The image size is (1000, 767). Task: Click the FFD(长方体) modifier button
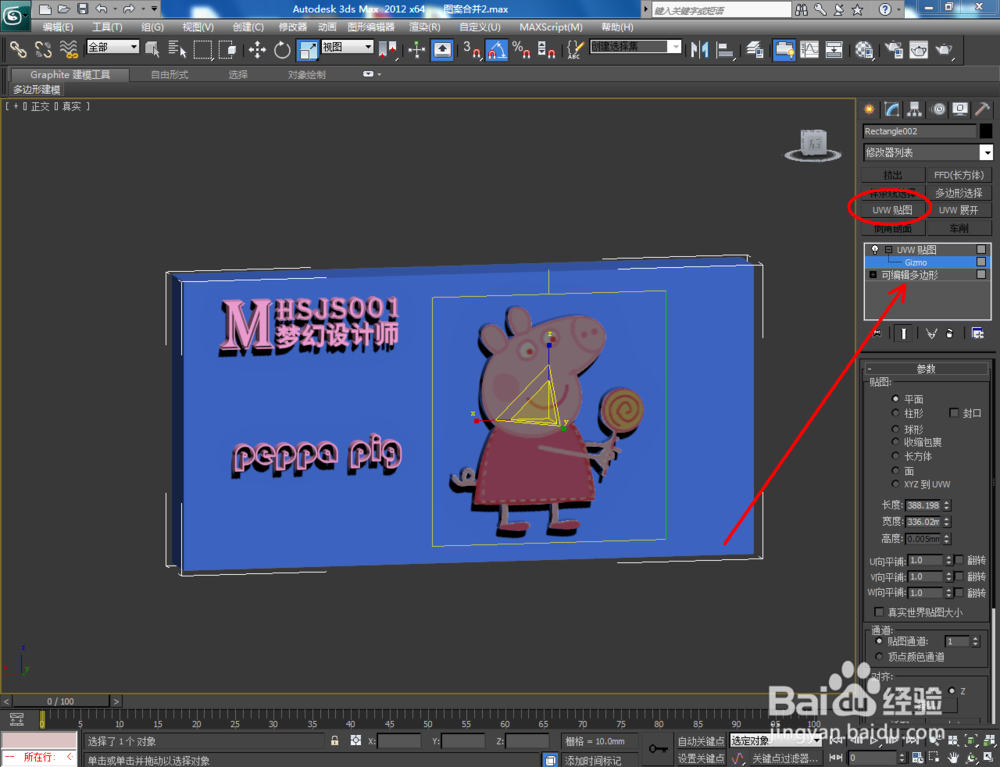959,175
